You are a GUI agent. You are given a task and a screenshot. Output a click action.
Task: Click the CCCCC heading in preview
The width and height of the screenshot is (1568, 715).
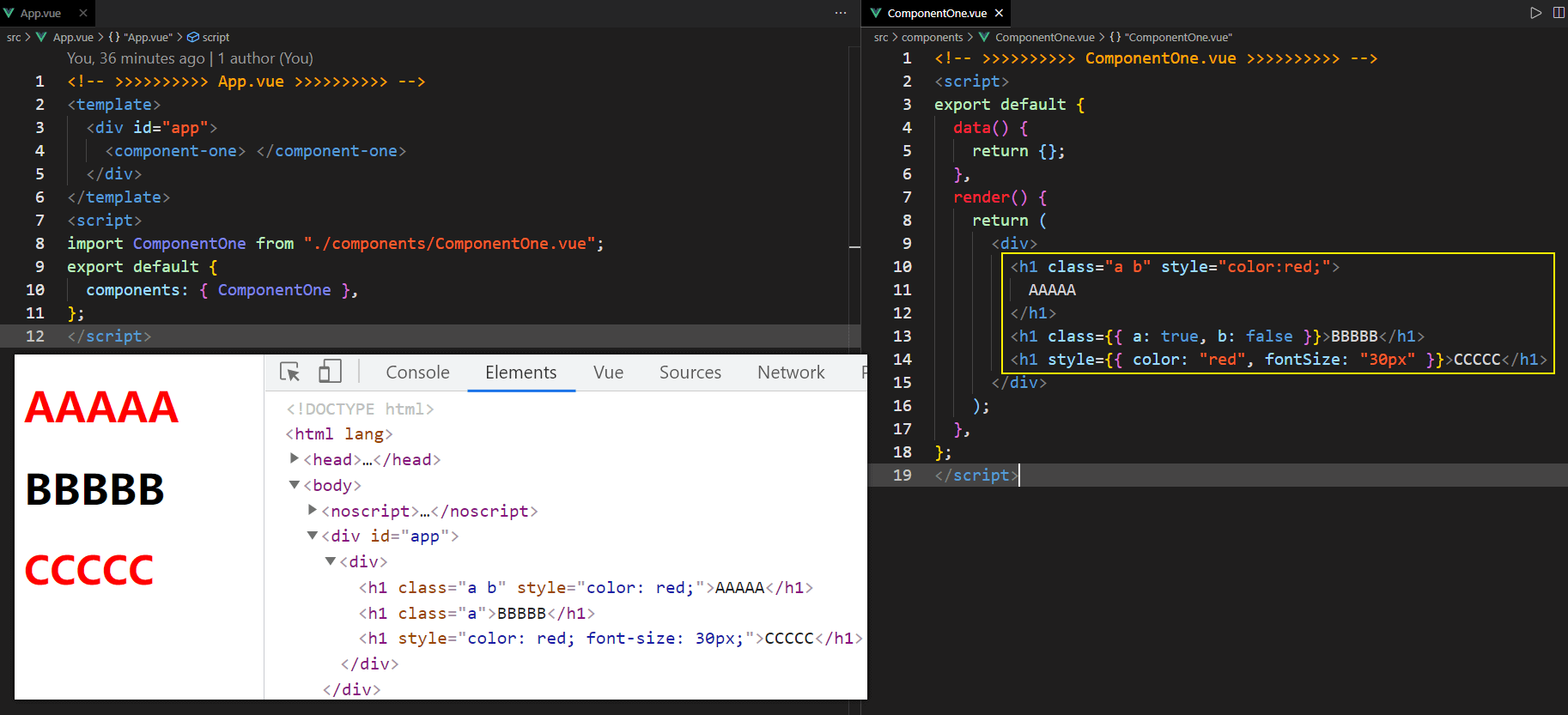[89, 570]
